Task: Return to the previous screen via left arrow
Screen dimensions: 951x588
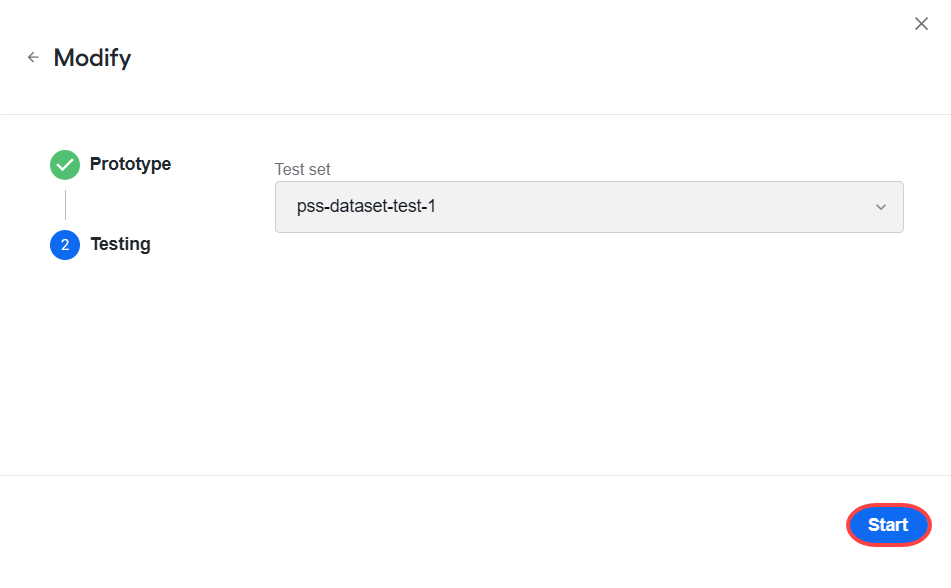Action: click(33, 58)
